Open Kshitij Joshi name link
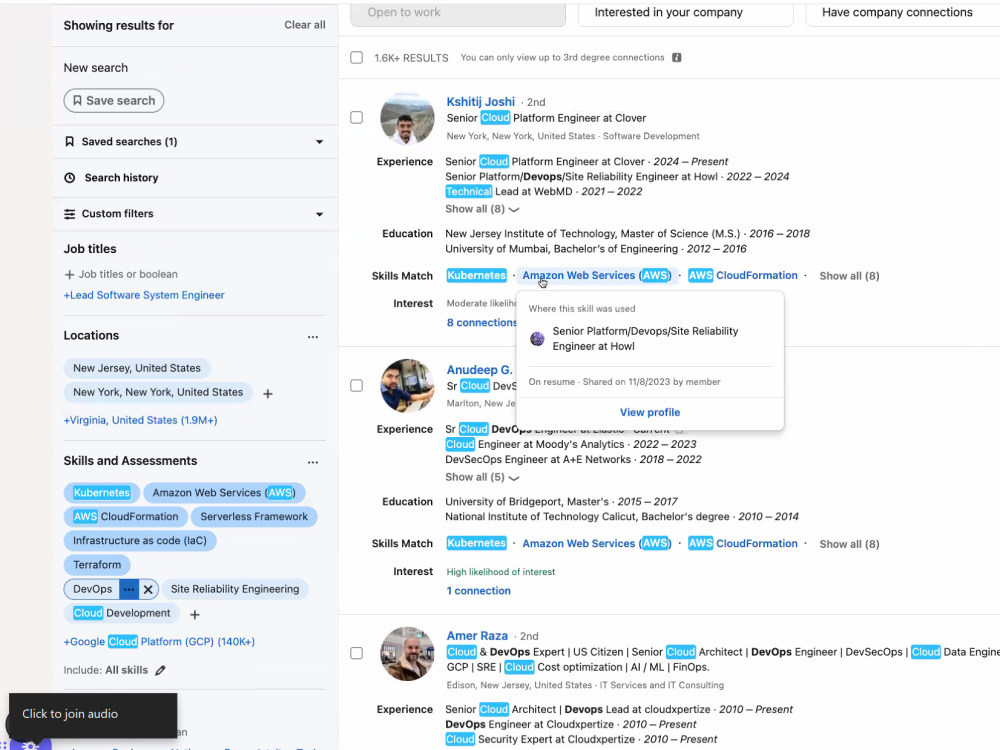 pos(480,102)
